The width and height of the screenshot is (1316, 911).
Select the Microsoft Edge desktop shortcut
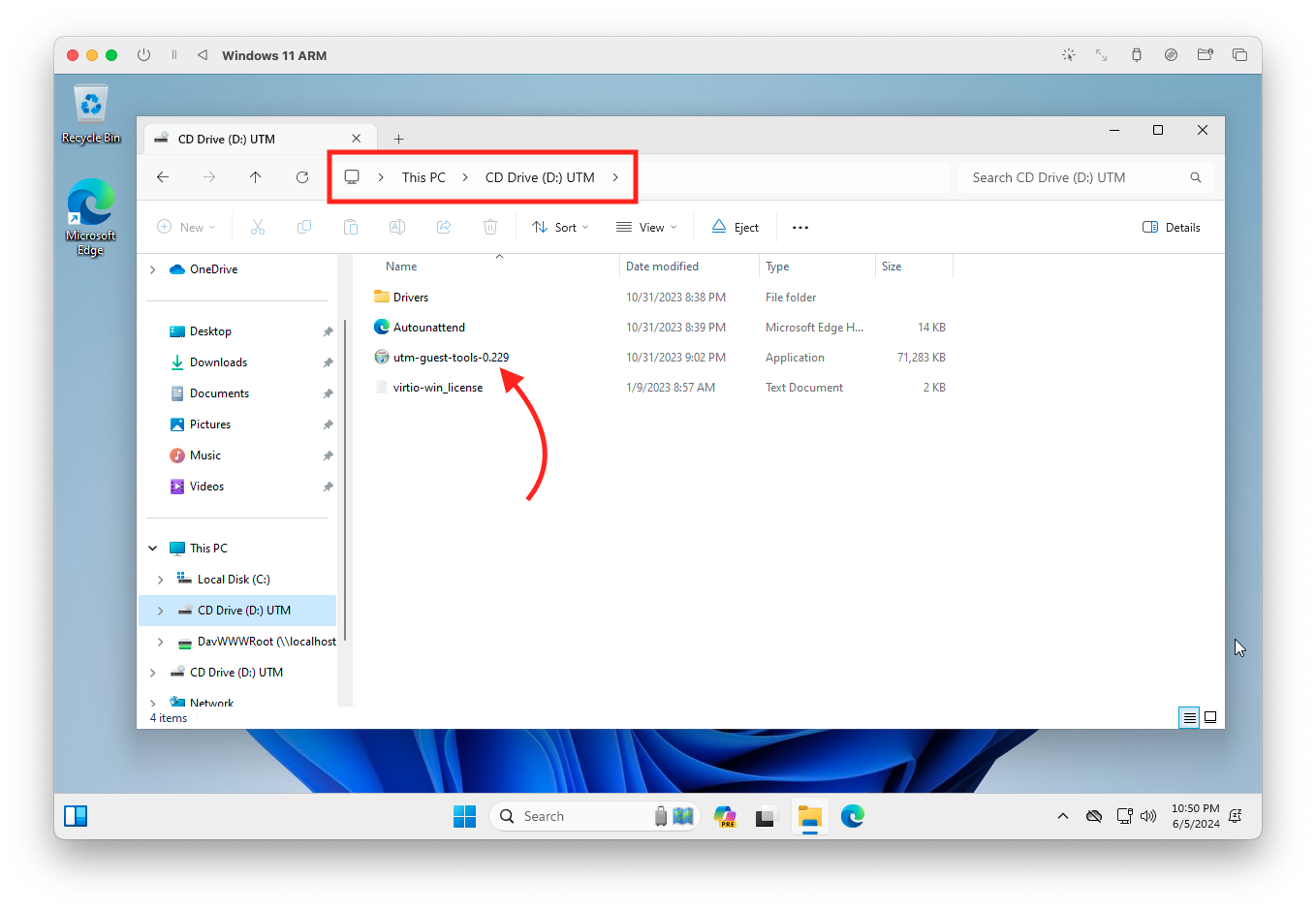91,217
